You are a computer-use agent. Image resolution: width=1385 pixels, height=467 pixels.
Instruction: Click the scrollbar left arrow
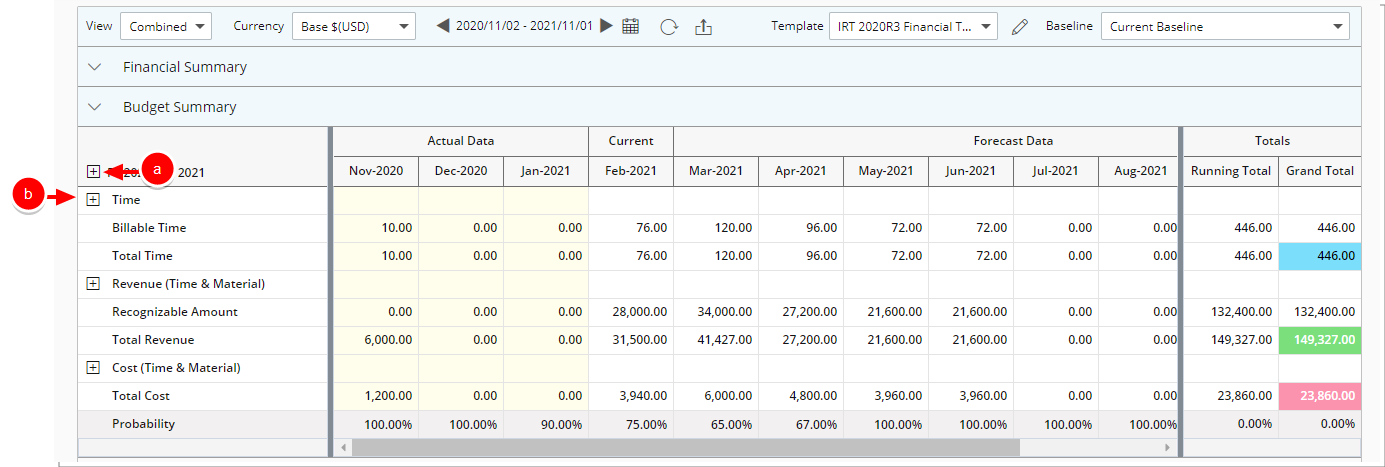[x=343, y=447]
